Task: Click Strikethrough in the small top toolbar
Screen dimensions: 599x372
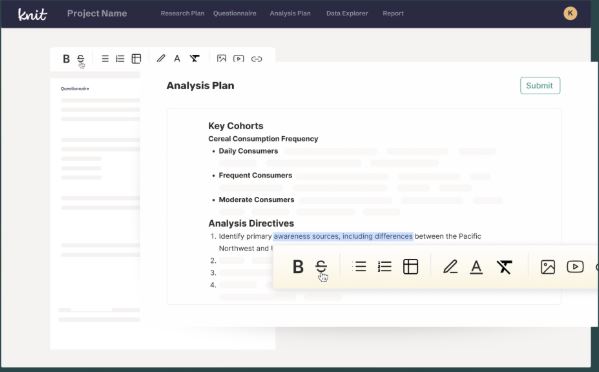Action: tap(81, 59)
